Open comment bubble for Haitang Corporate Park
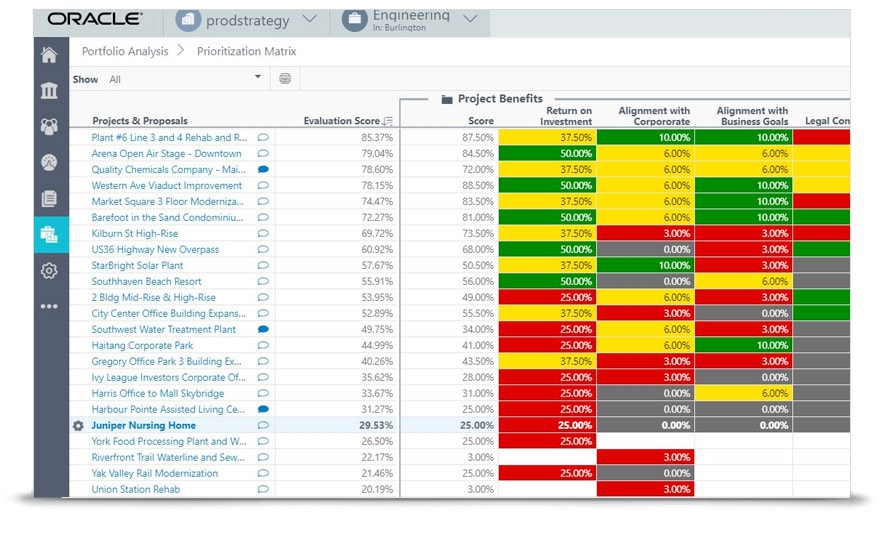Viewport: 880px width, 533px height. click(x=263, y=346)
